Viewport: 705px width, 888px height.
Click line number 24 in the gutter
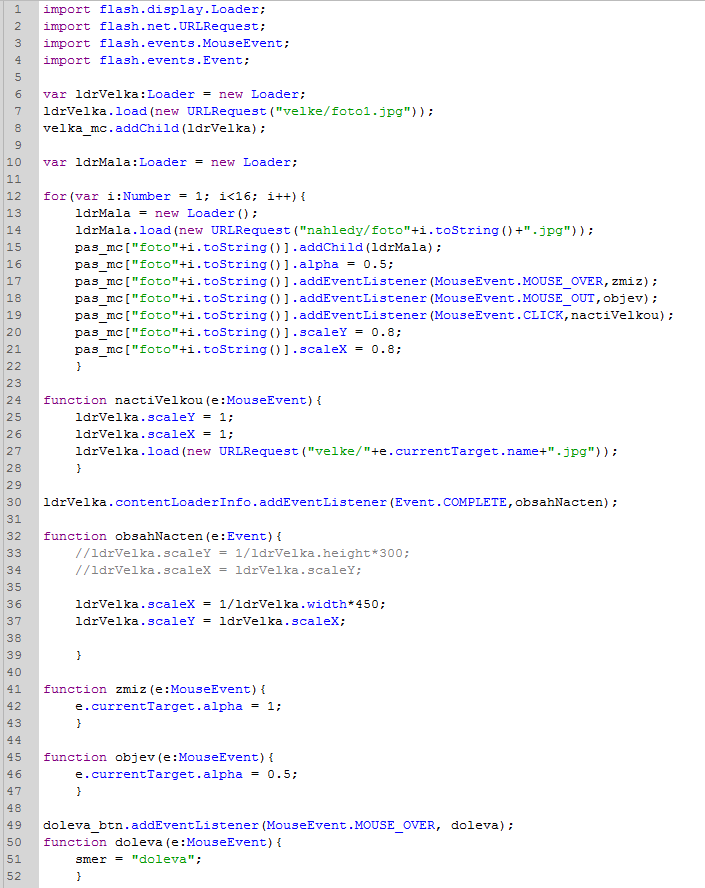14,400
